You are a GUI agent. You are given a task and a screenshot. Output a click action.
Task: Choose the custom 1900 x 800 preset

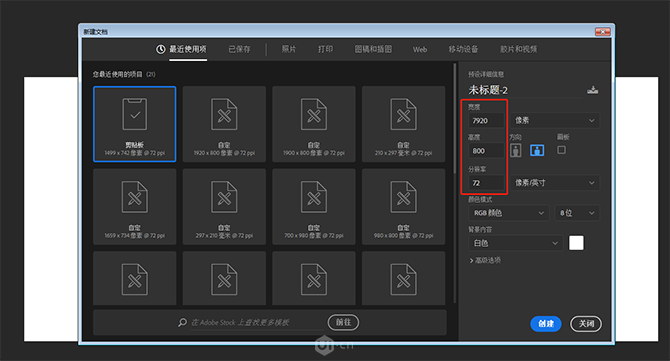314,124
